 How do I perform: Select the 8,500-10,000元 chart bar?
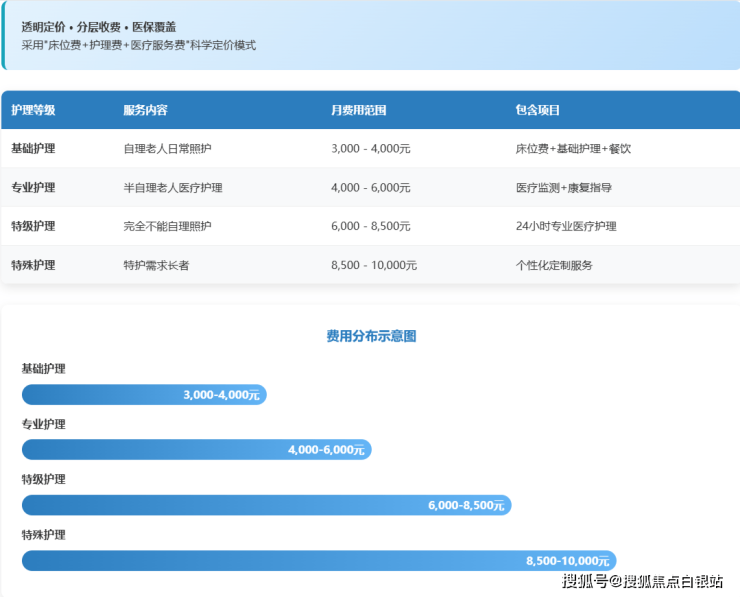point(319,561)
